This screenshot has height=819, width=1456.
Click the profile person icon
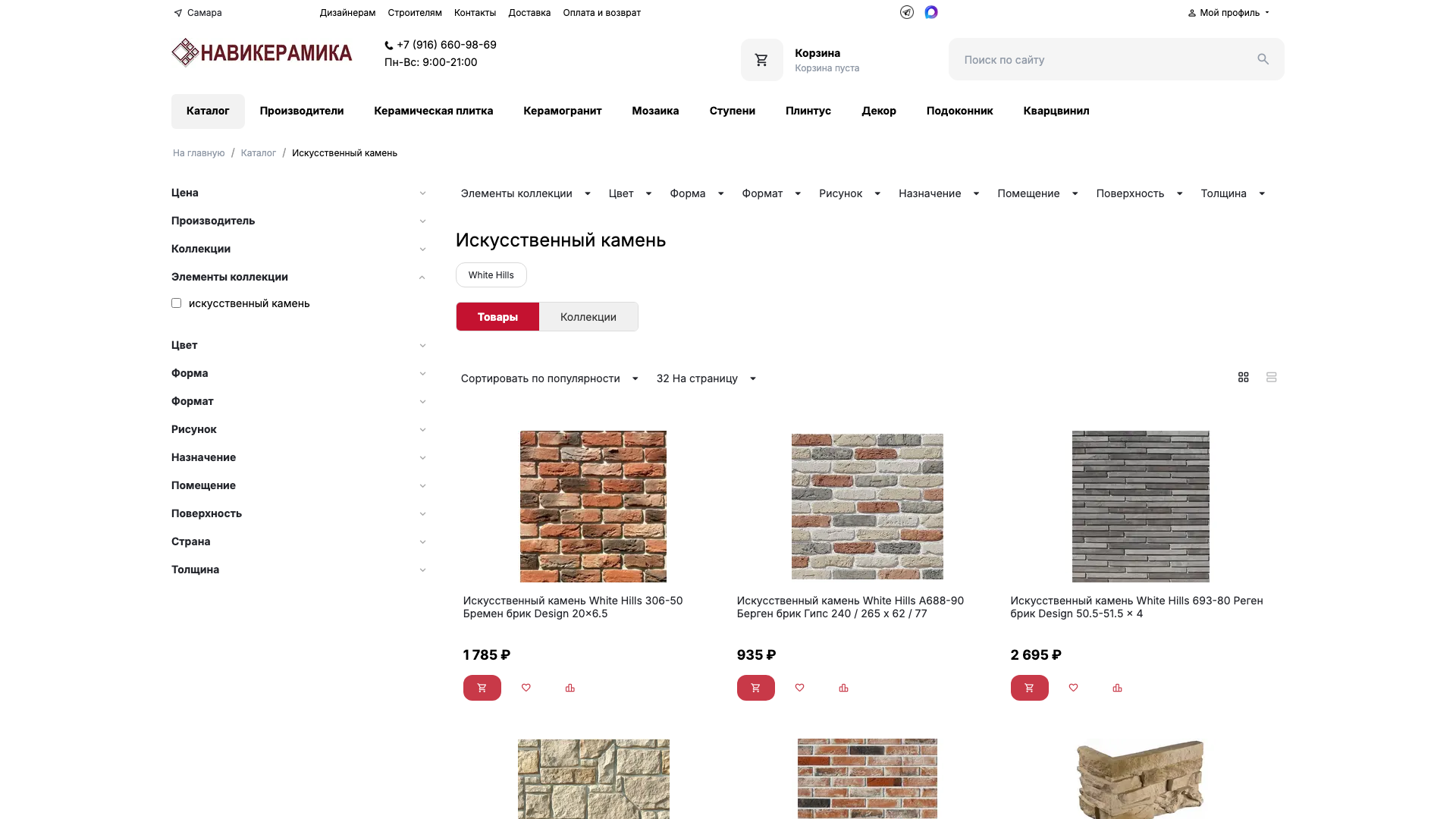tap(1192, 13)
